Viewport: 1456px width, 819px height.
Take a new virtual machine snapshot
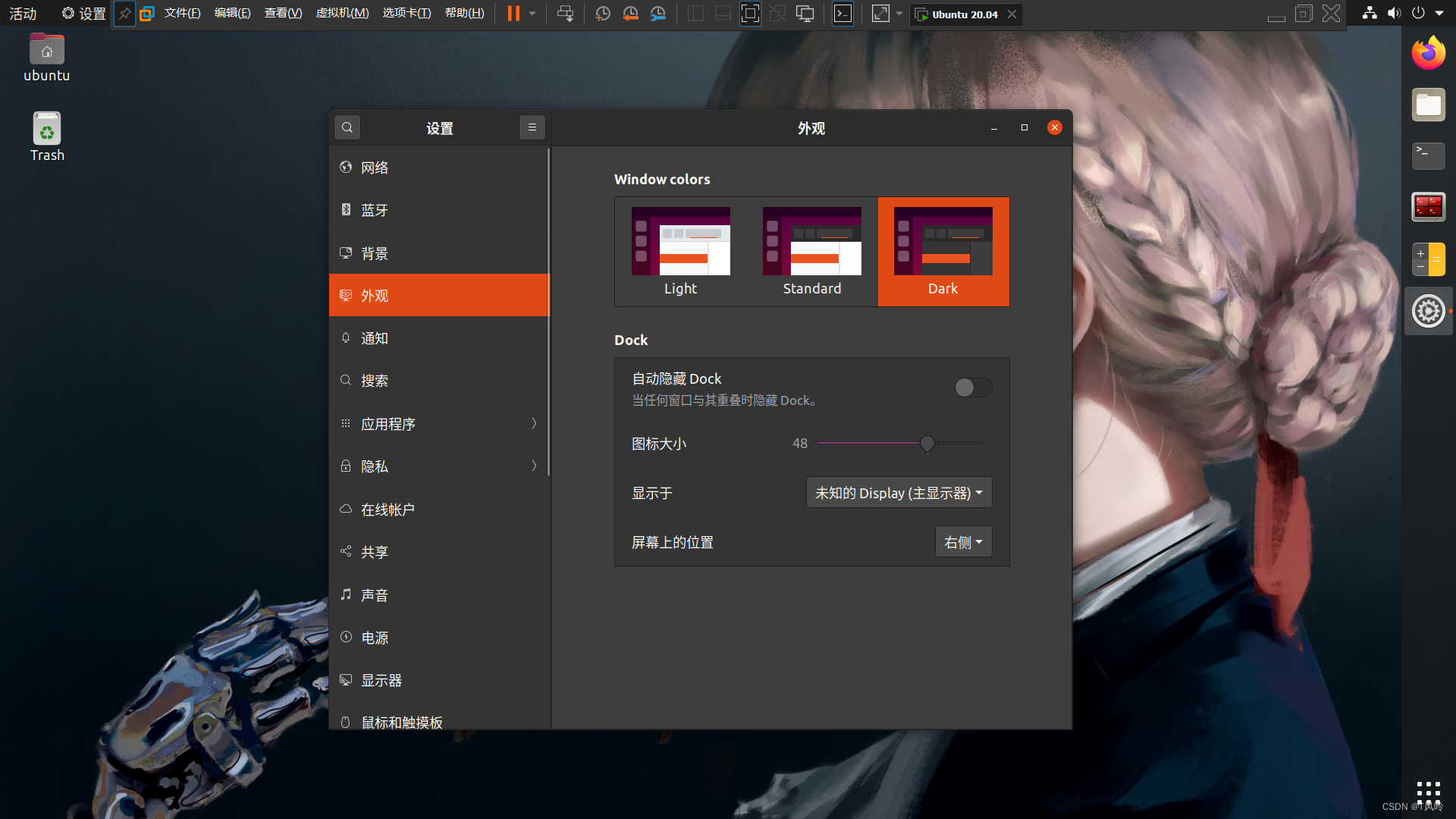(603, 13)
